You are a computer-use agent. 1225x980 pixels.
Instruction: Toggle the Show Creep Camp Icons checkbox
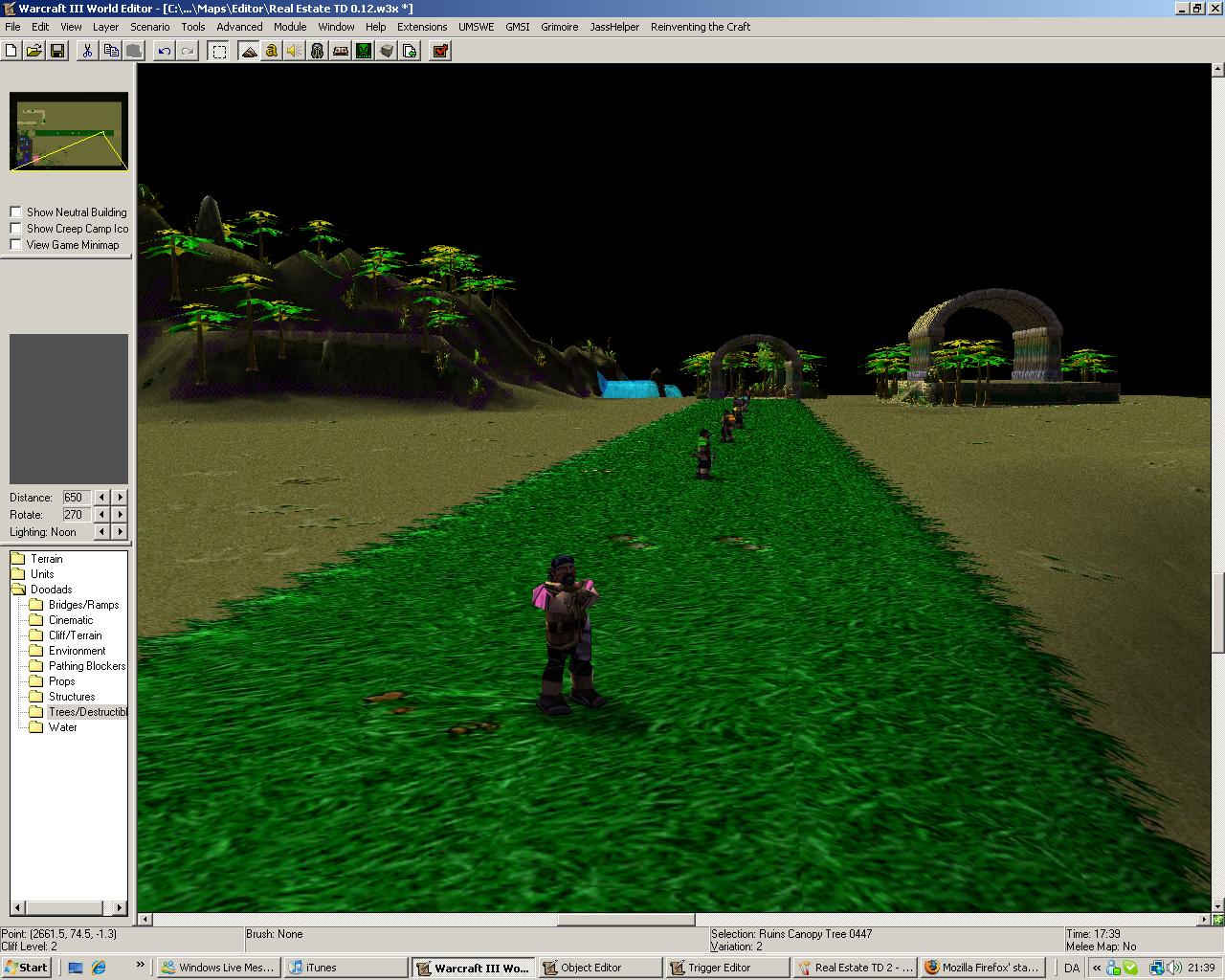(x=15, y=229)
